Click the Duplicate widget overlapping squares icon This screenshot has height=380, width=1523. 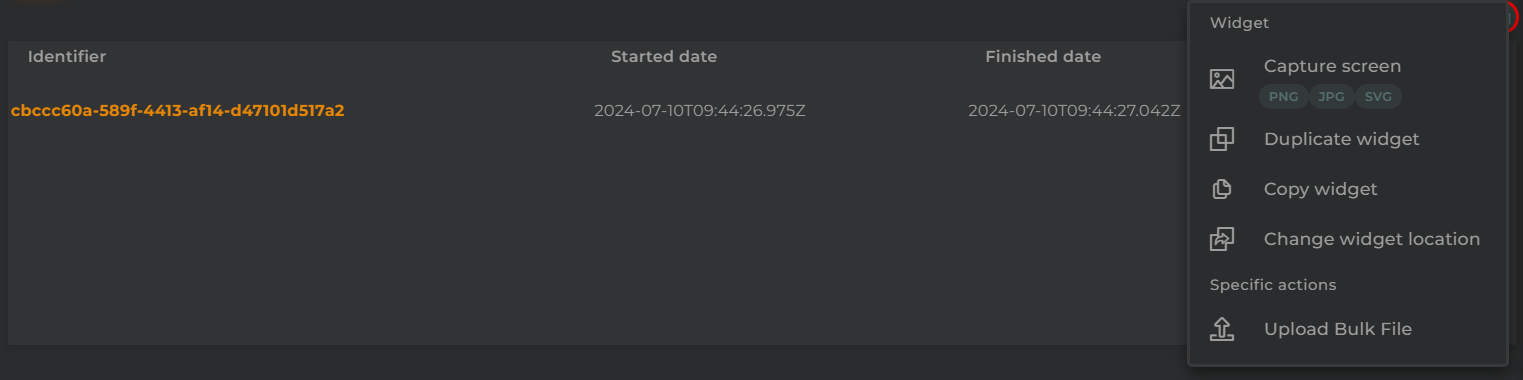(x=1221, y=139)
